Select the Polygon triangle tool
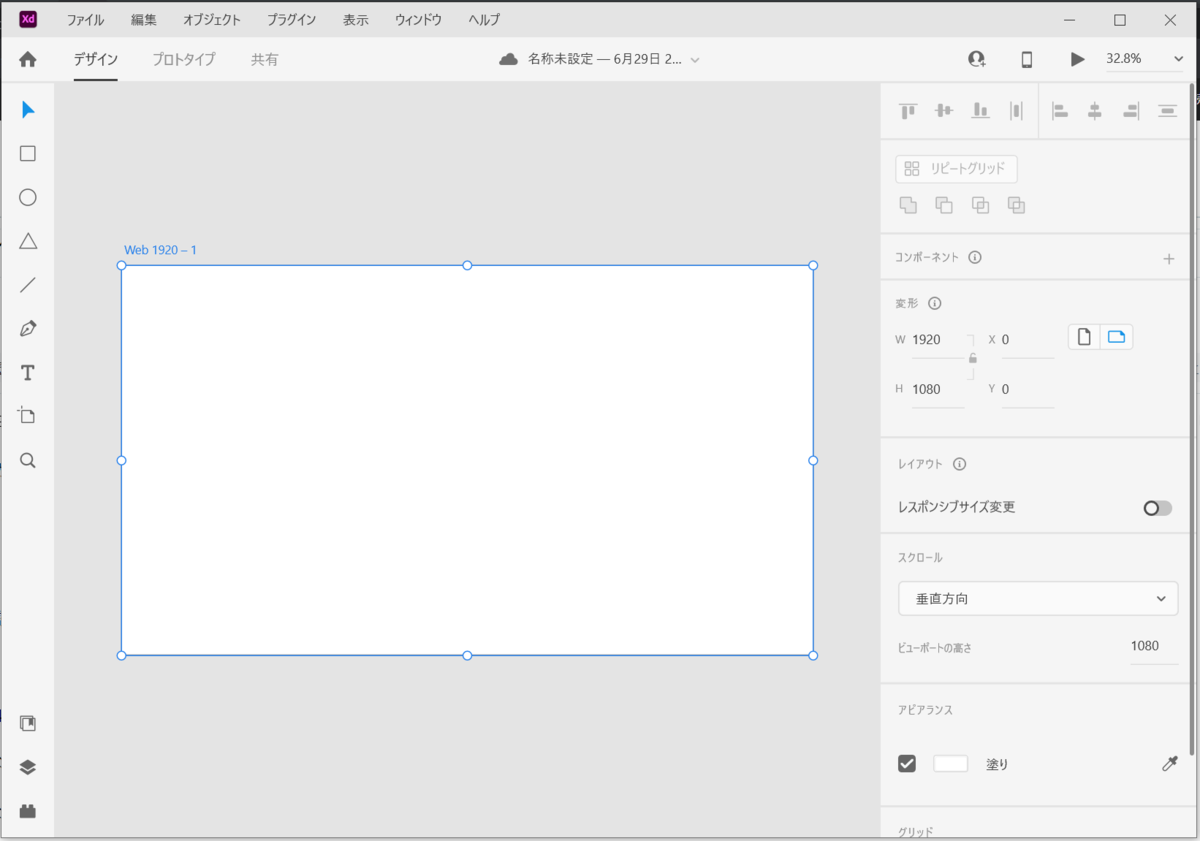The height and width of the screenshot is (841, 1200). pos(28,241)
